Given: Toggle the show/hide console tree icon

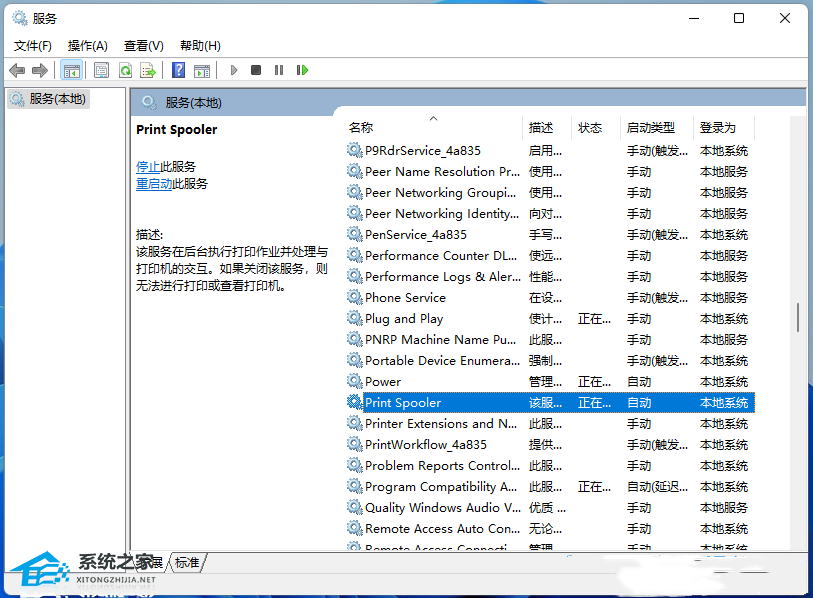Looking at the screenshot, I should pyautogui.click(x=72, y=70).
